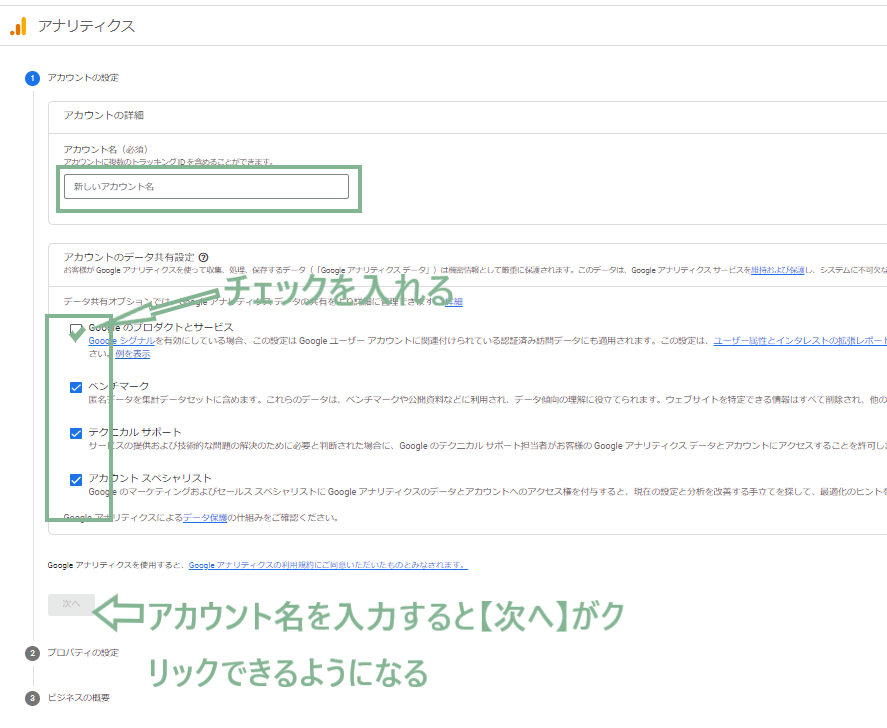Viewport: 887px width, 728px height.
Task: Open ユーザー属性とインタレストの拡張レポート link
Action: (x=800, y=341)
